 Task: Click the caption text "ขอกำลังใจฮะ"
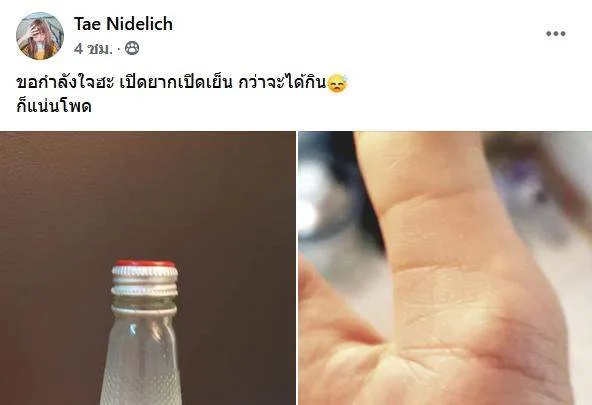[65, 83]
